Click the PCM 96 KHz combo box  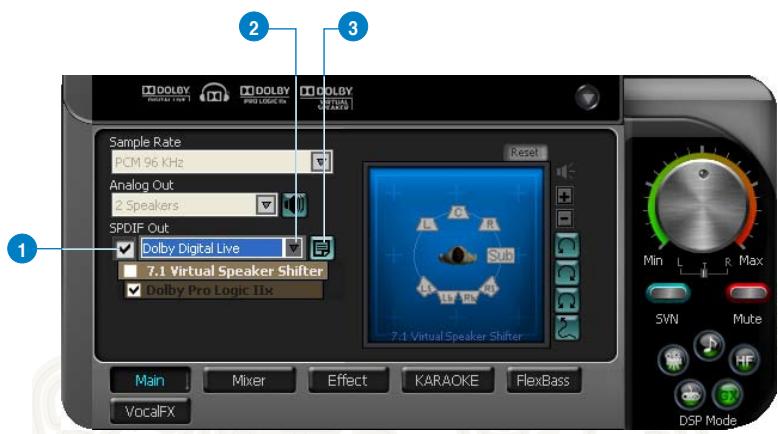point(222,162)
